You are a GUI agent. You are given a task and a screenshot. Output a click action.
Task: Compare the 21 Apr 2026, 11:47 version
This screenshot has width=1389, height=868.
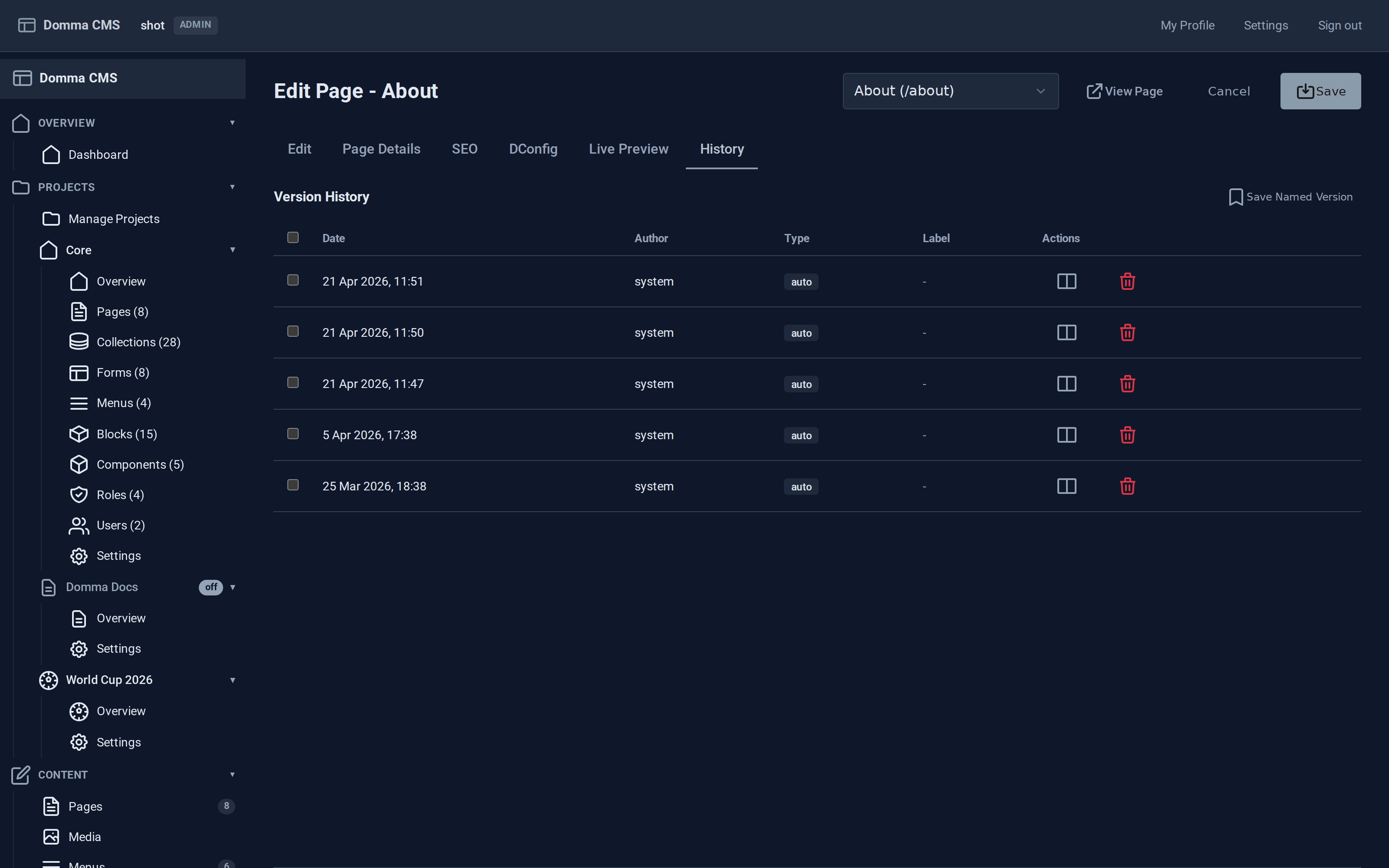point(1066,384)
